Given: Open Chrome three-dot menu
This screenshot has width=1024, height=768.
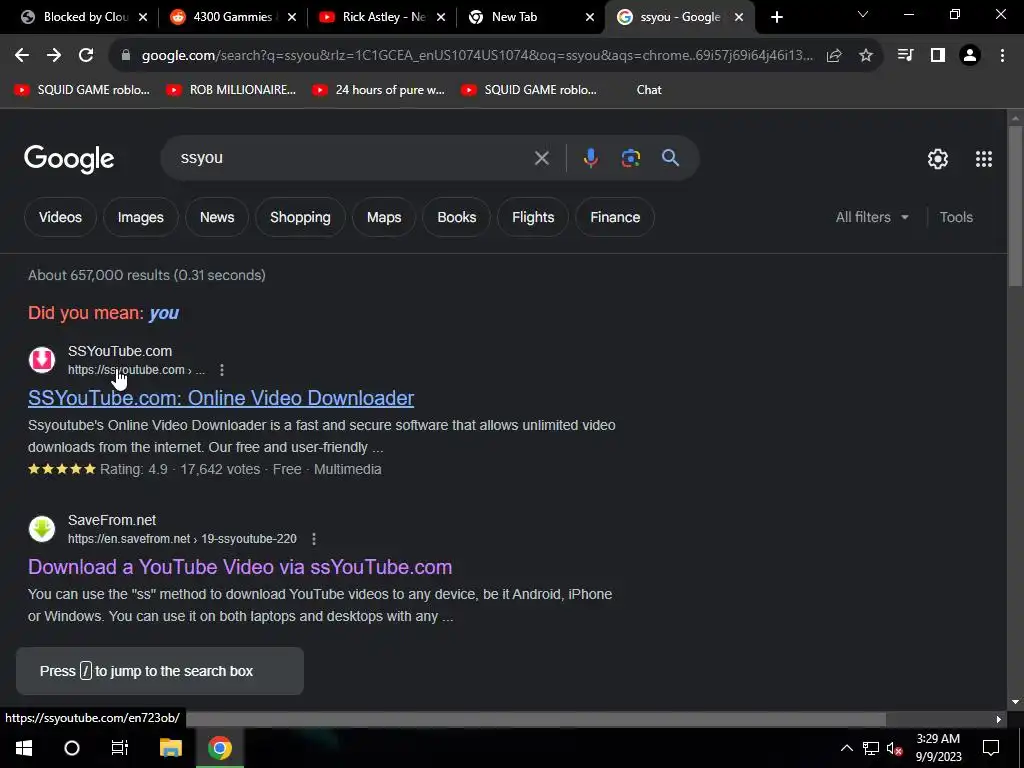Looking at the screenshot, I should (1002, 56).
